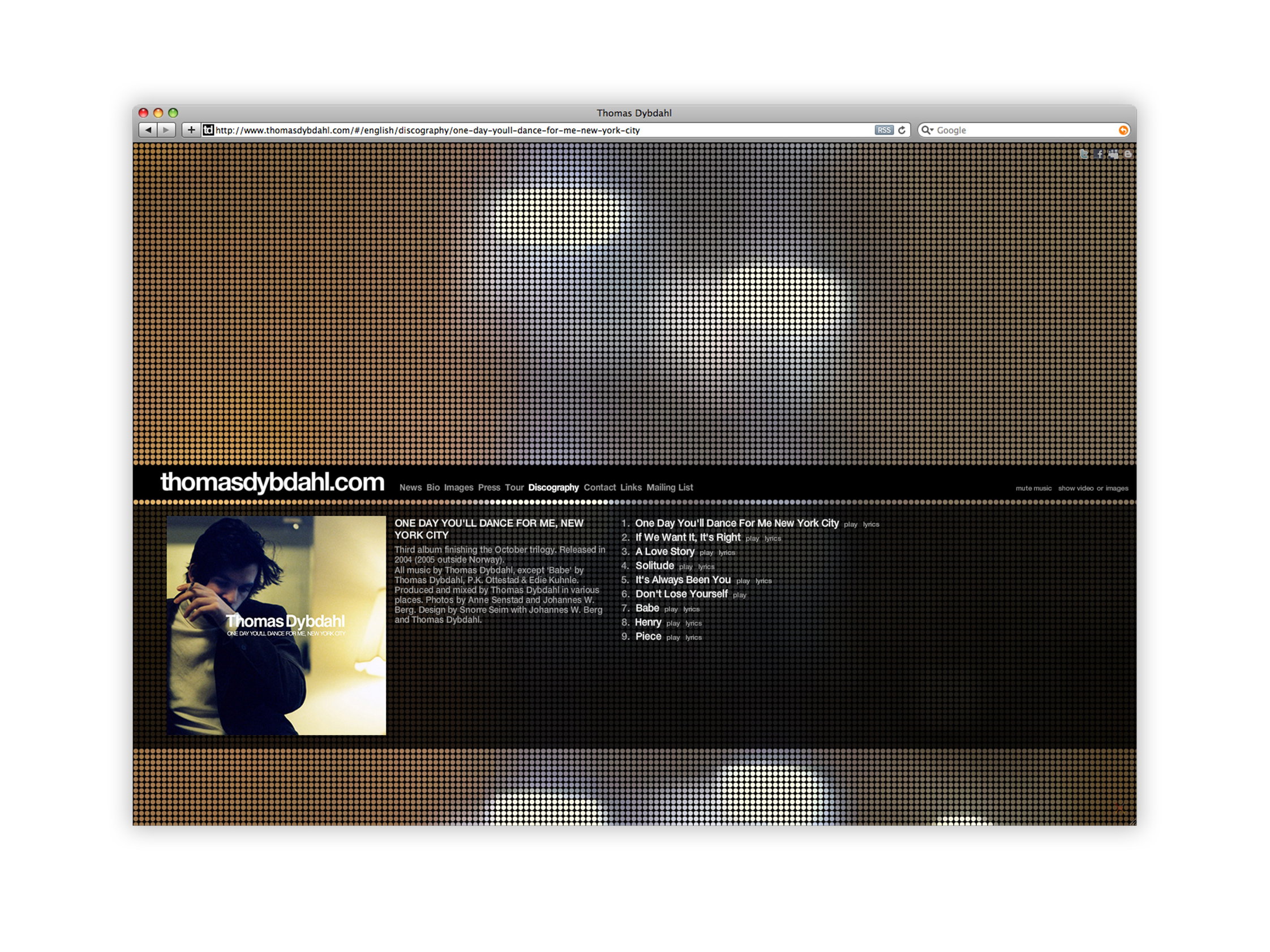
Task: Click the add bookmark plus button
Action: [x=191, y=130]
